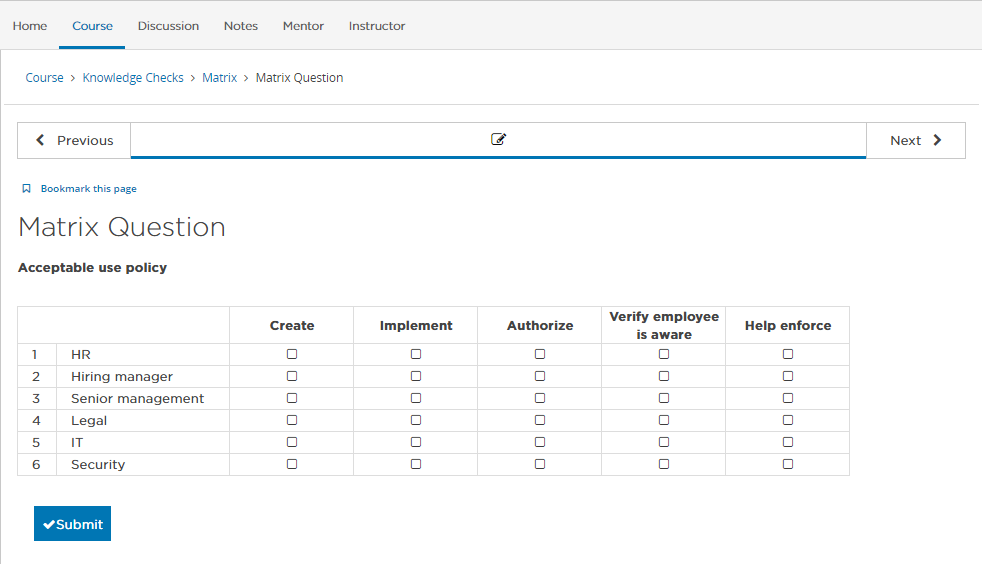Click the Matrix breadcrumb link
982x564 pixels.
(x=219, y=77)
